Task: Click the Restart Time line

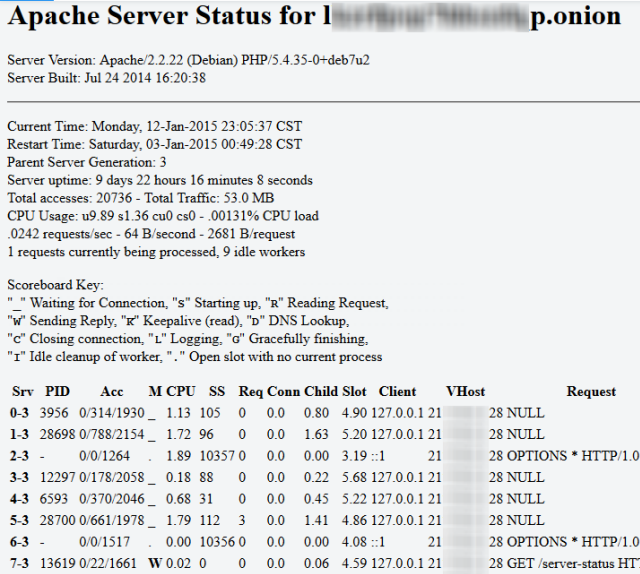Action: (x=154, y=144)
